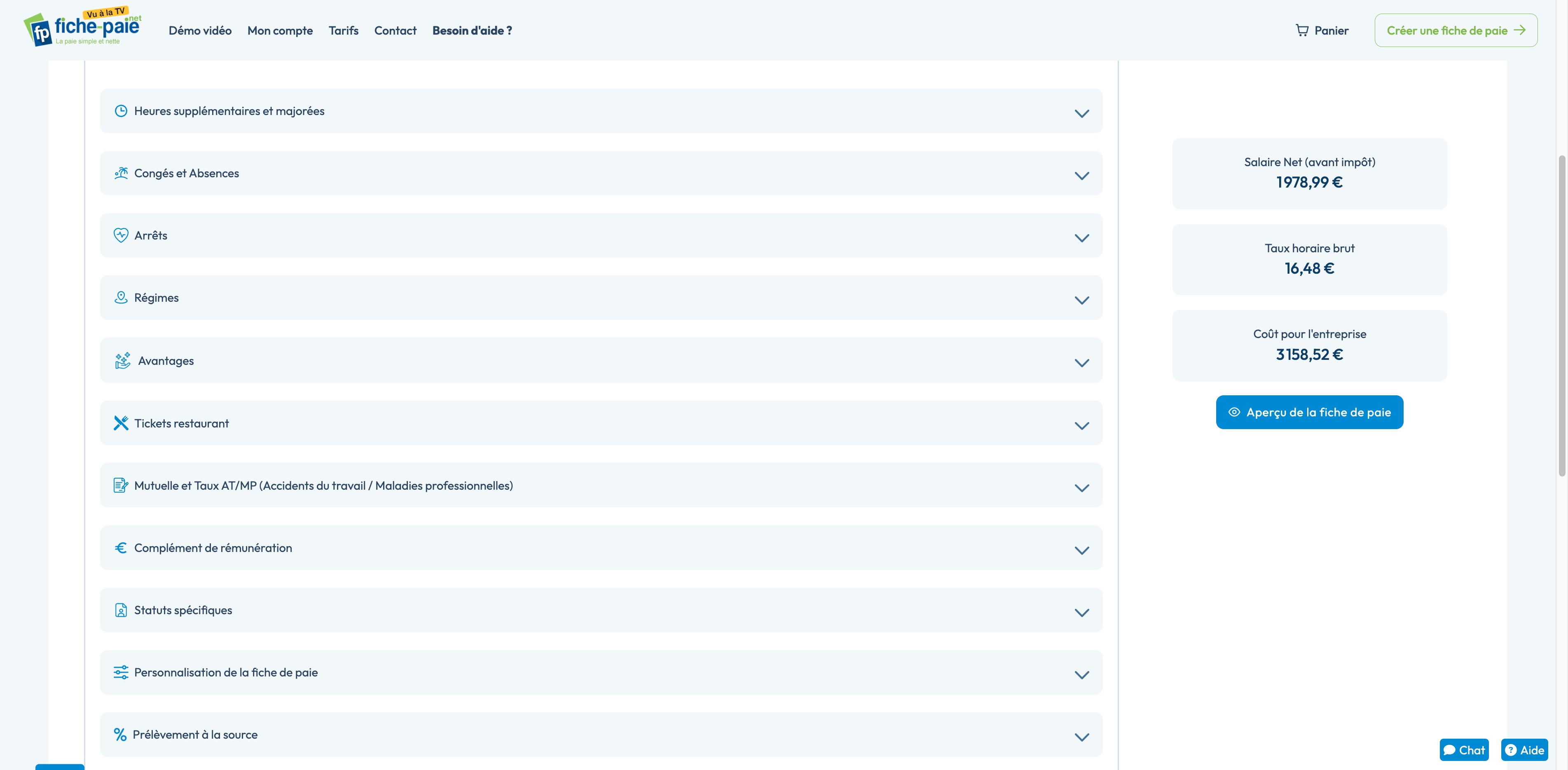Click the fork and knife Tickets restaurant icon
Viewport: 1568px width, 770px height.
121,423
